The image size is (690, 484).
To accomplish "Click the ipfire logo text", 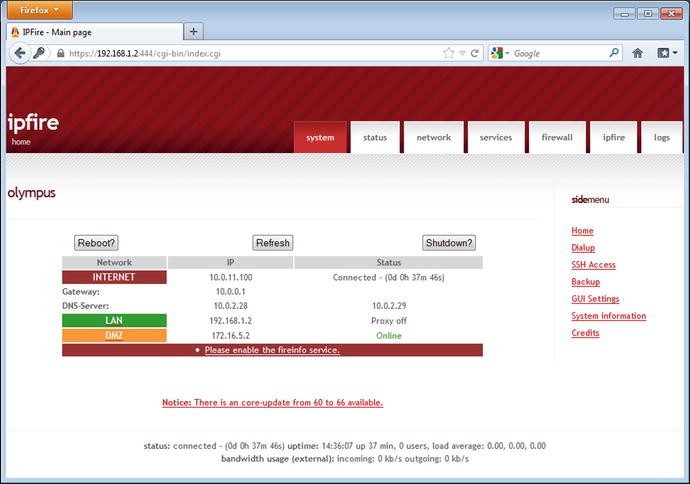I will click(x=33, y=123).
